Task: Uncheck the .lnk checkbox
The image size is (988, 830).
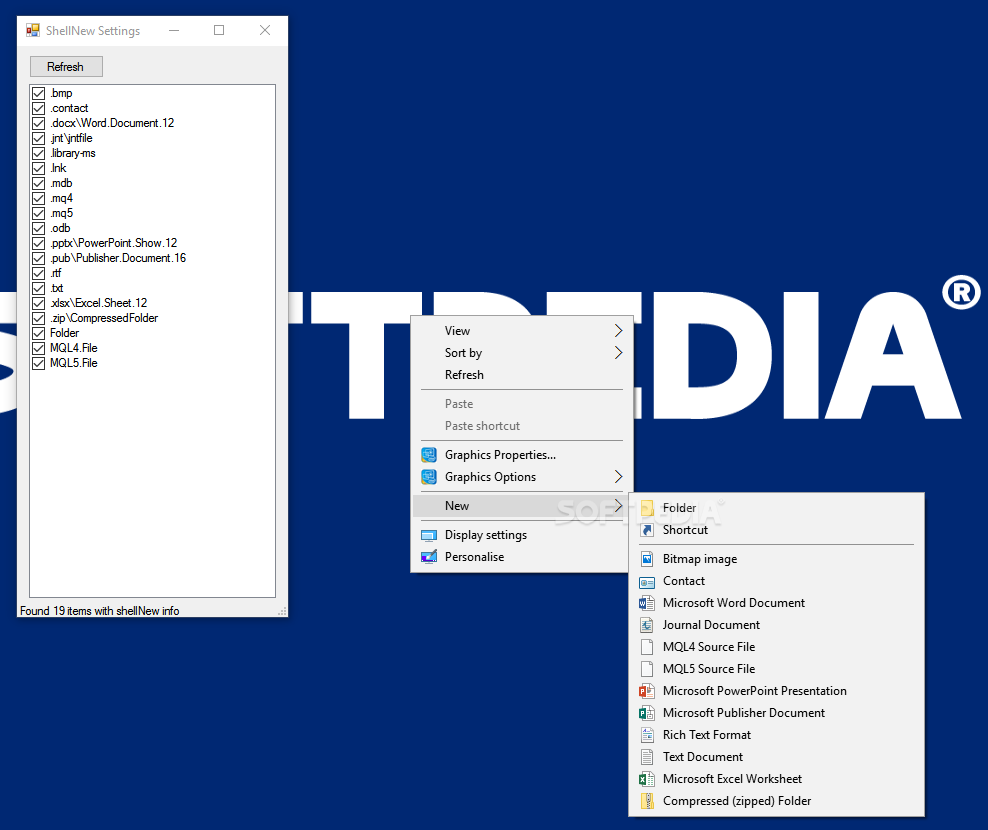Action: (x=38, y=168)
